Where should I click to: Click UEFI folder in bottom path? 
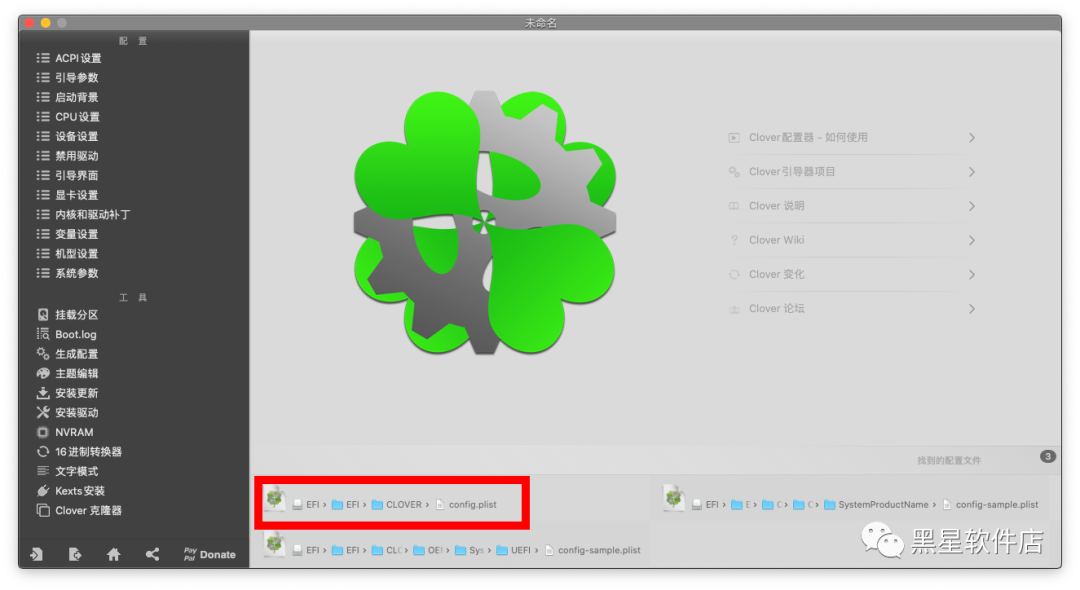[514, 550]
